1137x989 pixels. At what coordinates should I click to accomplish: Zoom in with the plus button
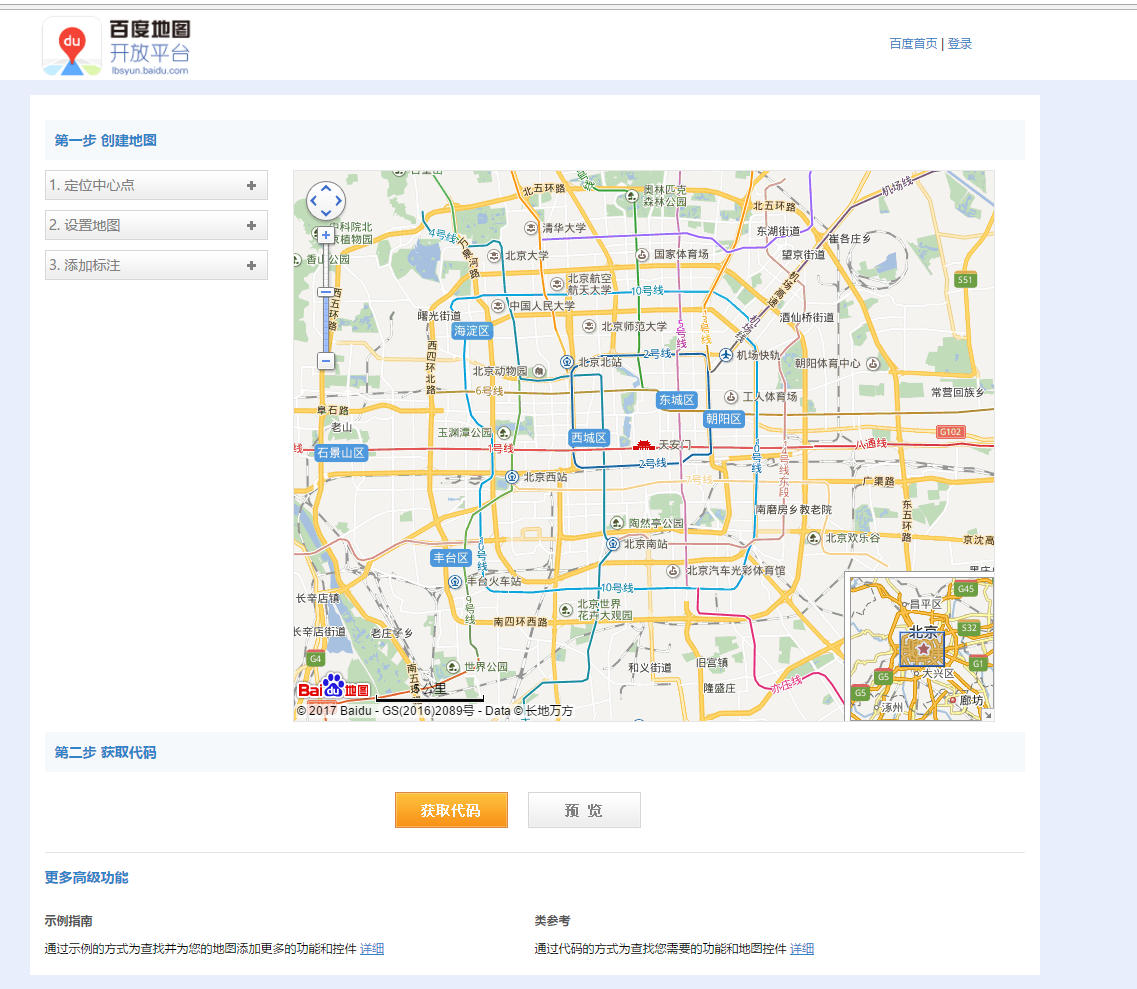(326, 235)
